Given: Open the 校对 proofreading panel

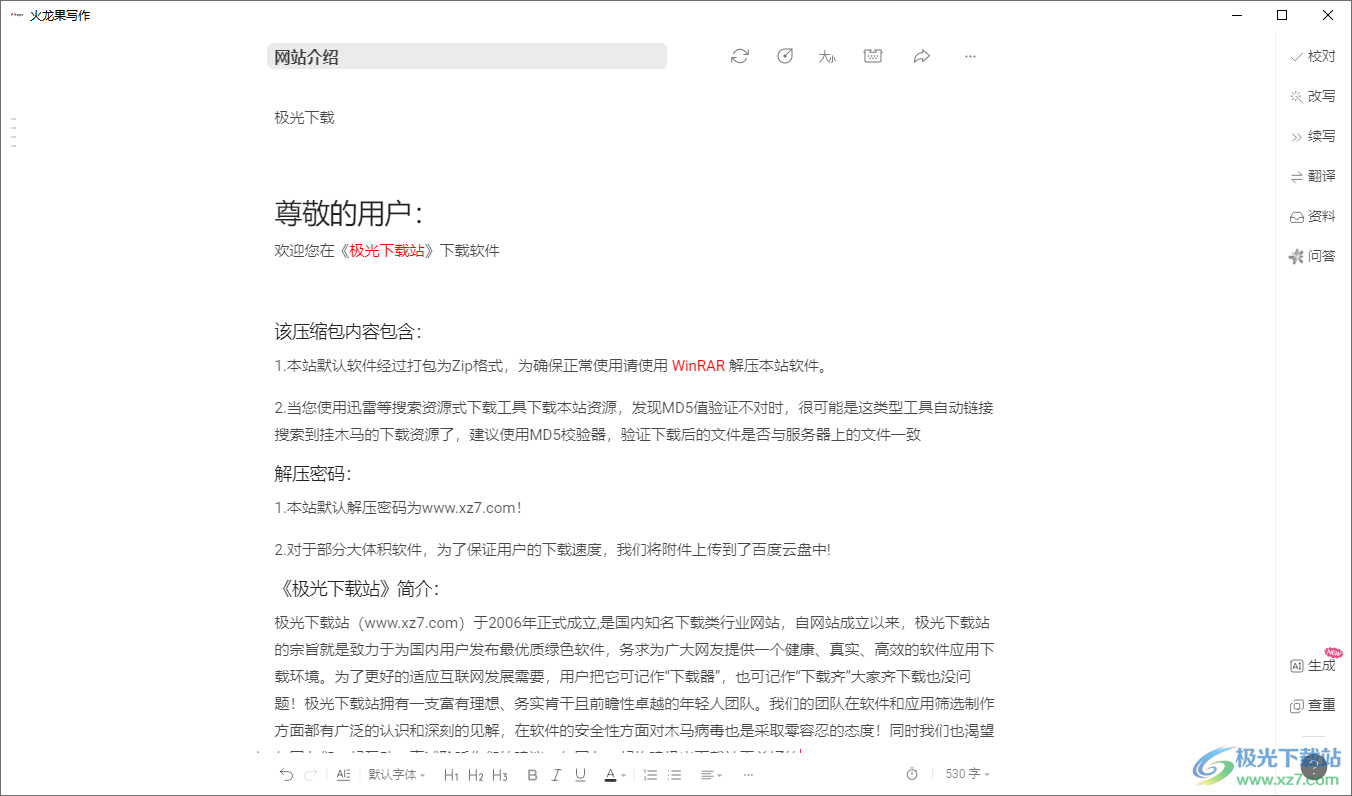Looking at the screenshot, I should click(x=1313, y=56).
